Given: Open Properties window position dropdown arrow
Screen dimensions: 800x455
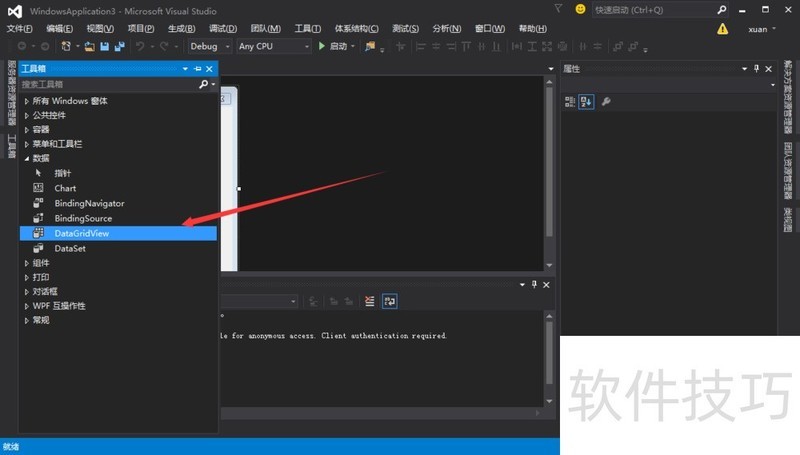Looking at the screenshot, I should pyautogui.click(x=744, y=69).
